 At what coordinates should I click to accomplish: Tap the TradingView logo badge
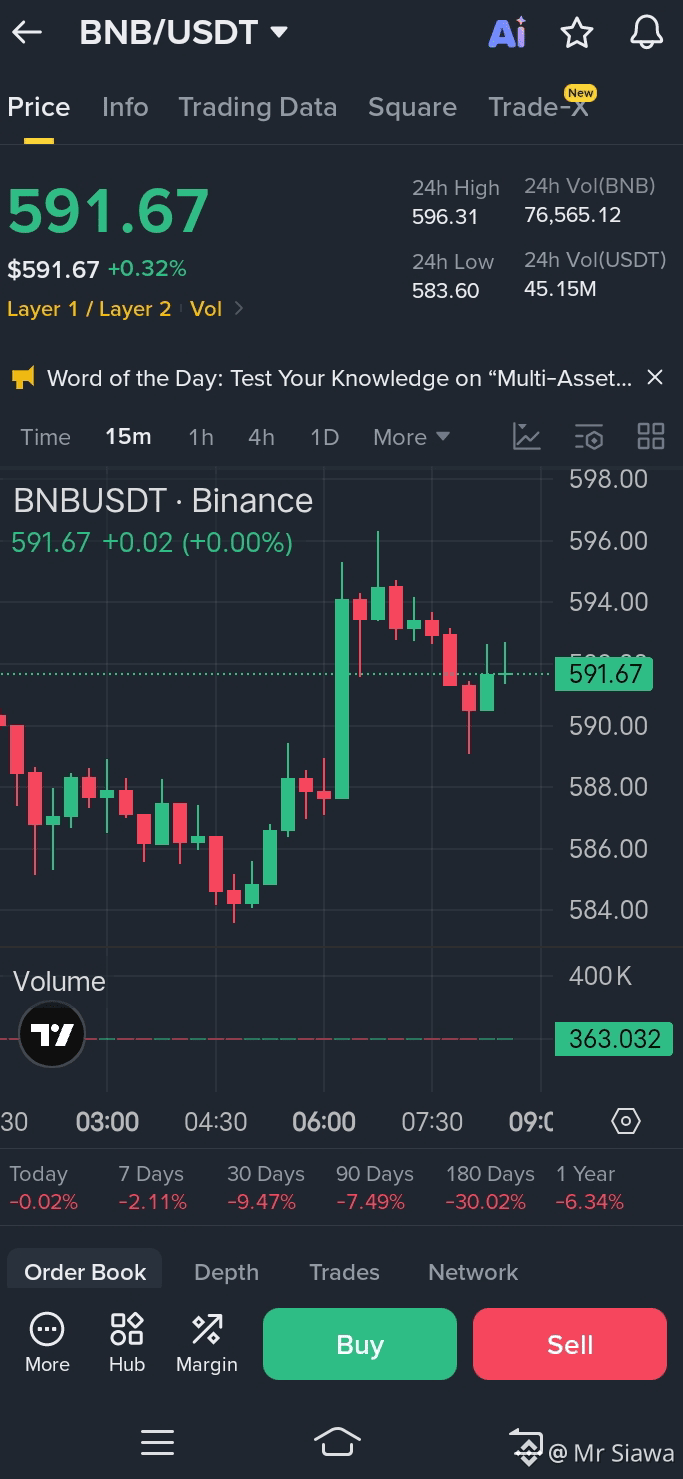(52, 1034)
